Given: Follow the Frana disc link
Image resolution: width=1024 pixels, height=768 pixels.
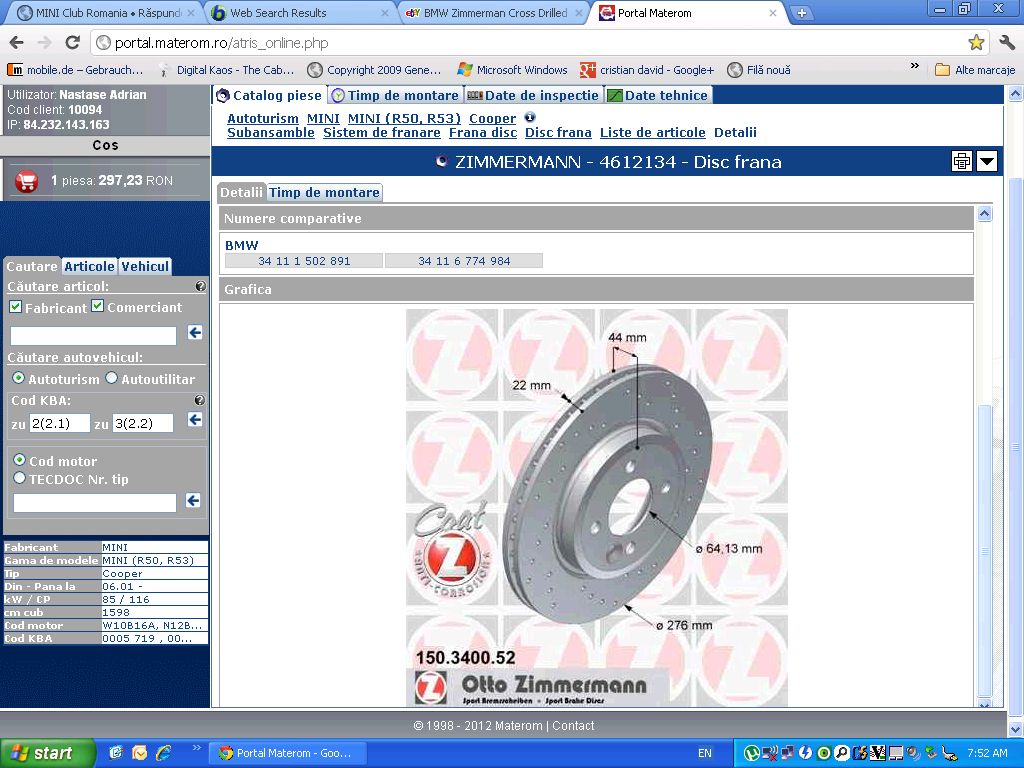Looking at the screenshot, I should point(483,133).
